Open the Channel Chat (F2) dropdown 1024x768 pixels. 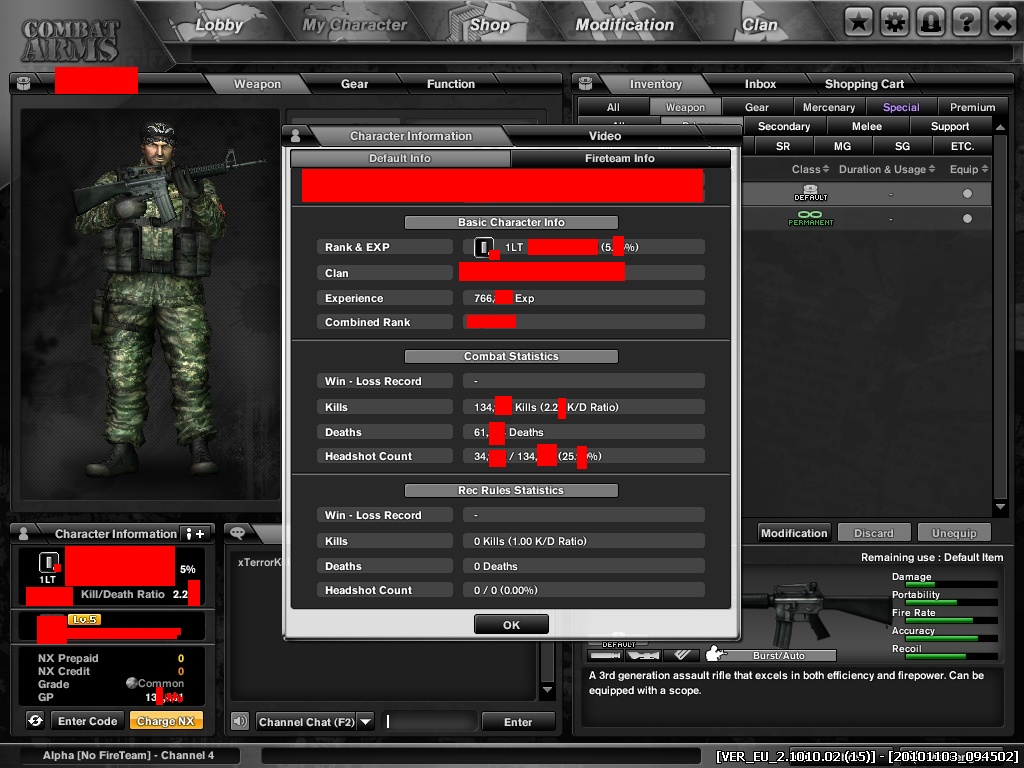point(366,722)
